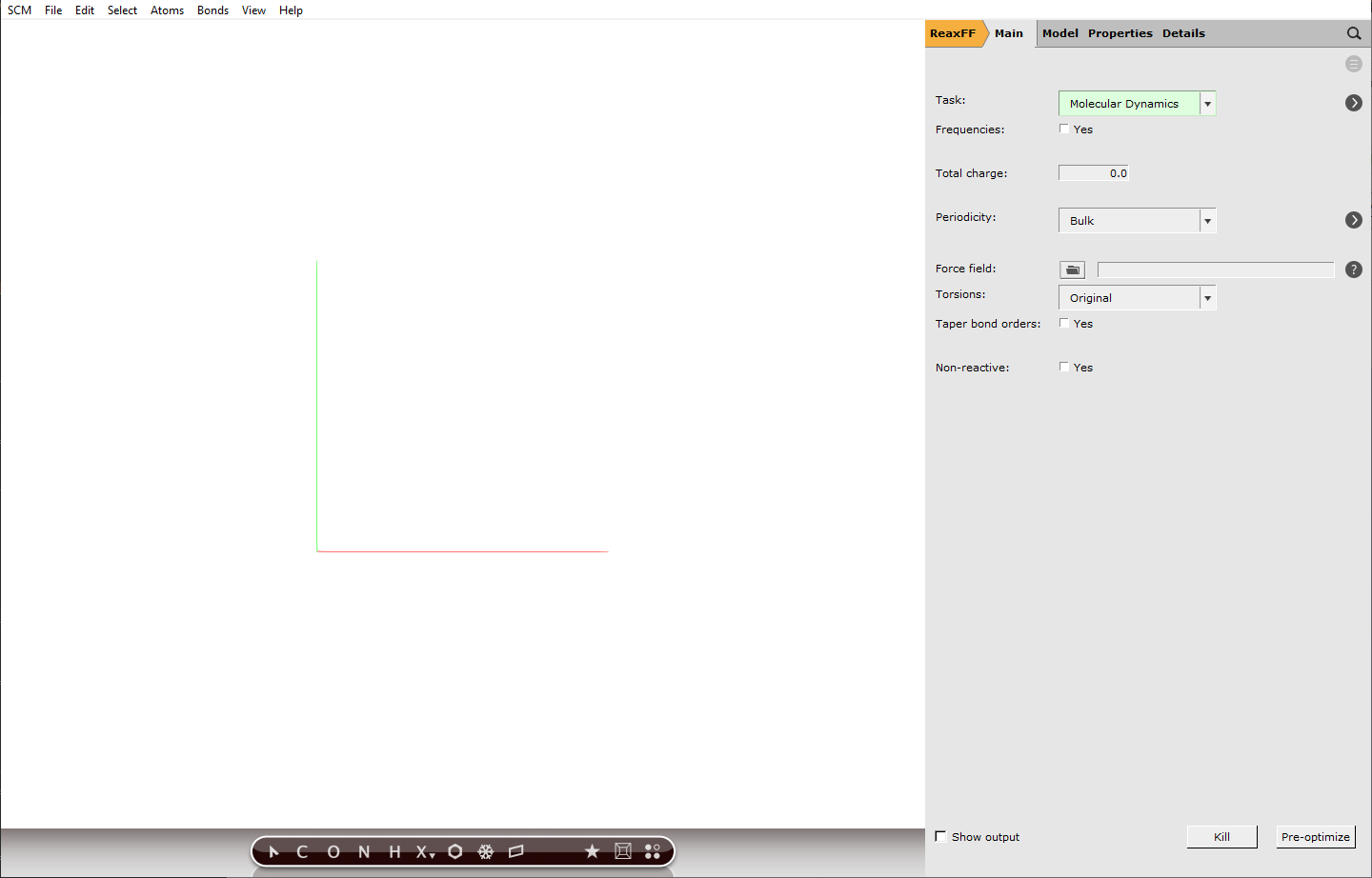Viewport: 1372px width, 878px height.
Task: Select the mouse pointer tool
Action: (273, 851)
